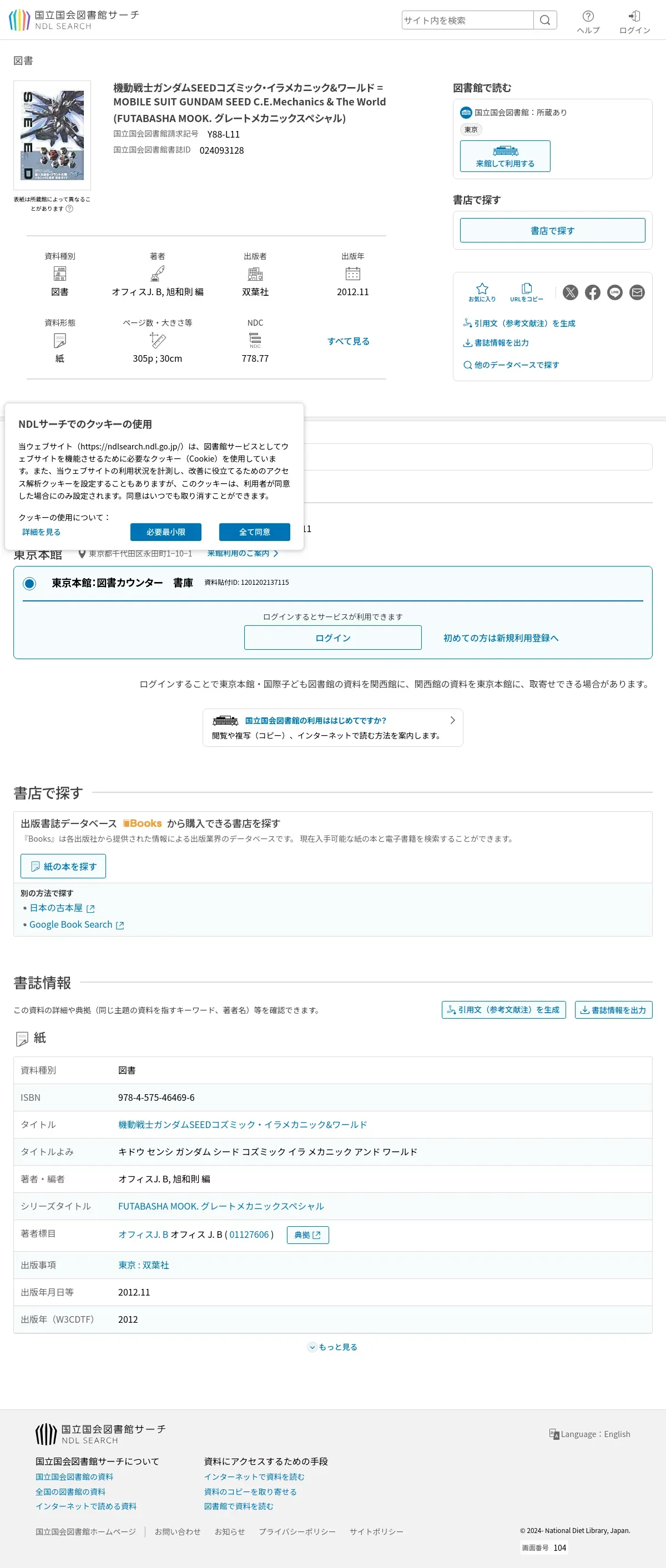Open すべて見る to show all details

pos(349,341)
